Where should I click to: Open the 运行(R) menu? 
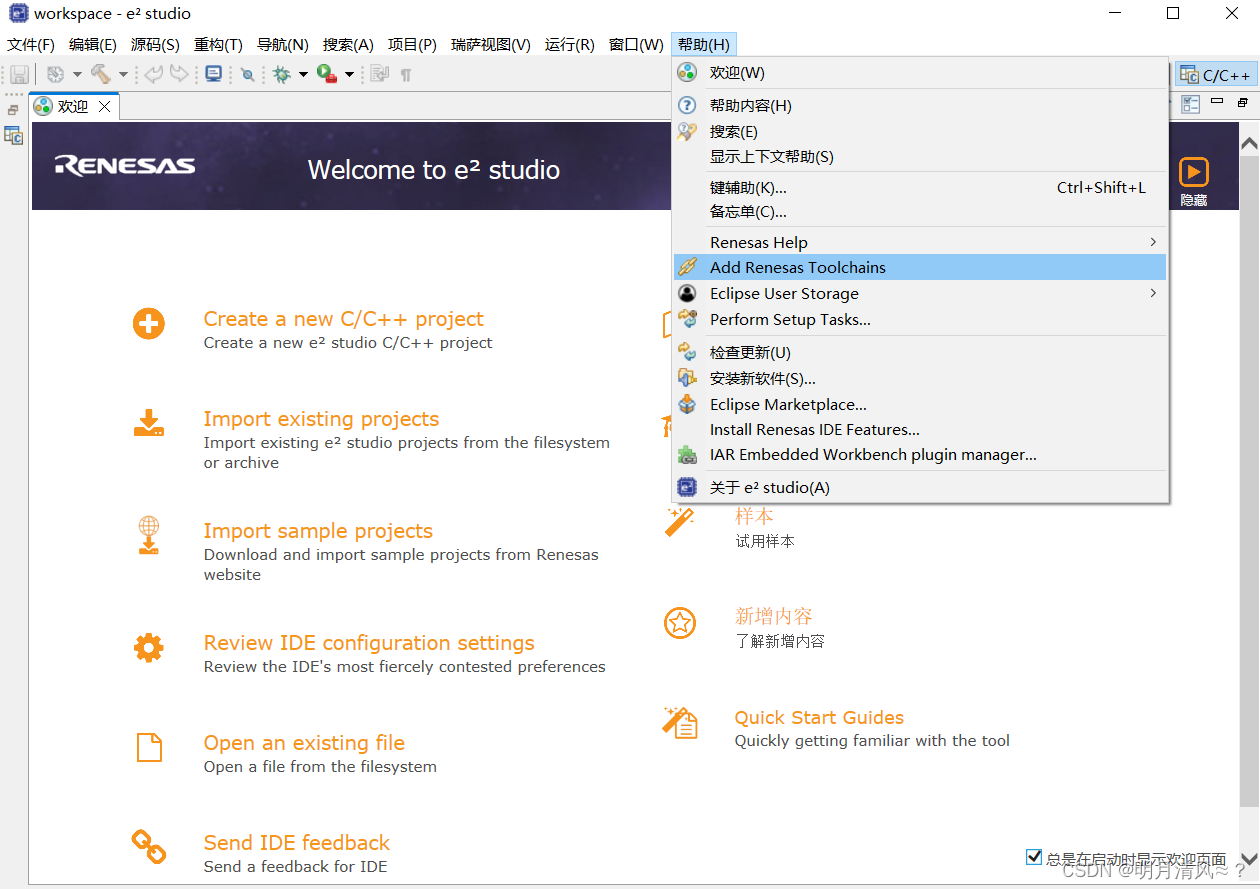click(570, 45)
